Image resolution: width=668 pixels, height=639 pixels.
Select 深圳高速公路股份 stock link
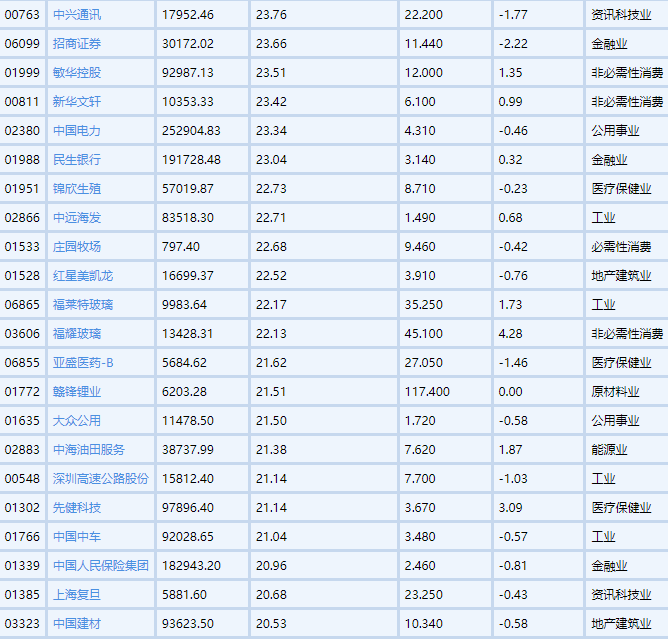point(101,478)
